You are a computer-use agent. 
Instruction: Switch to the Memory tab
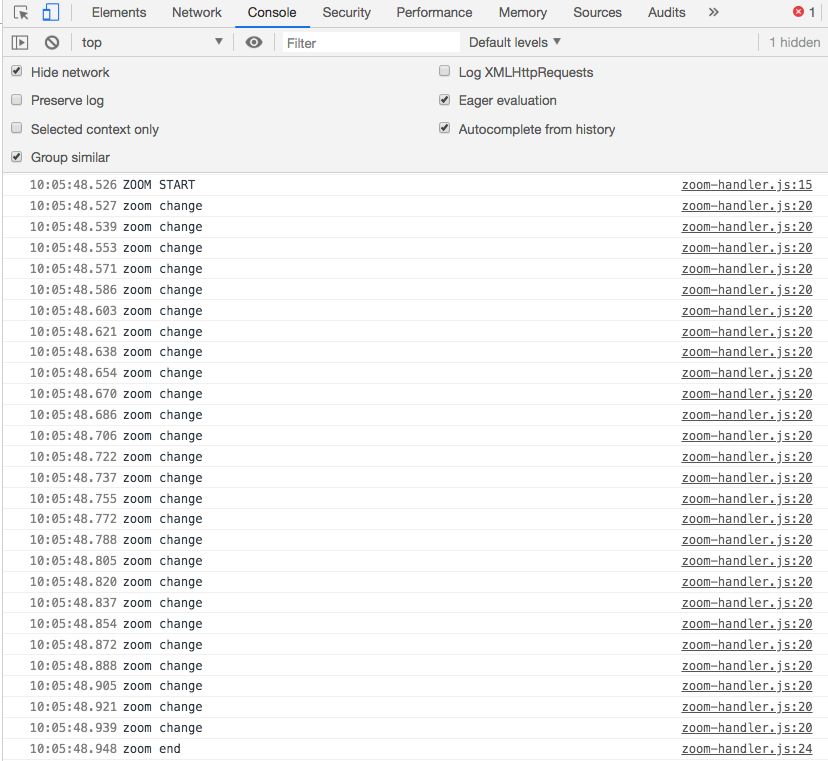pyautogui.click(x=523, y=12)
